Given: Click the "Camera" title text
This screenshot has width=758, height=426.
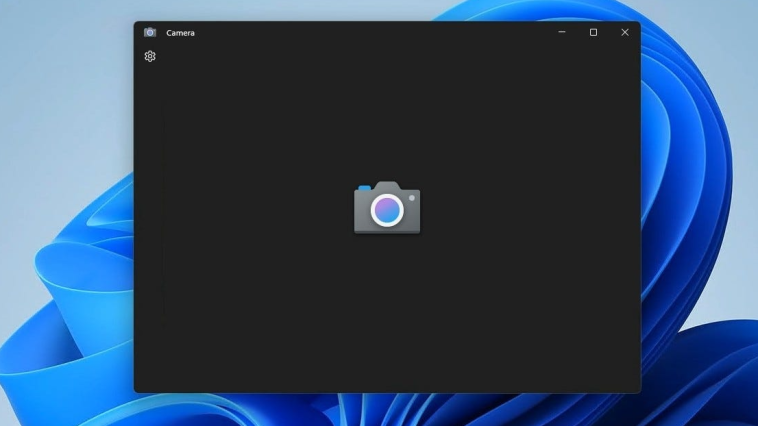Looking at the screenshot, I should [x=181, y=33].
